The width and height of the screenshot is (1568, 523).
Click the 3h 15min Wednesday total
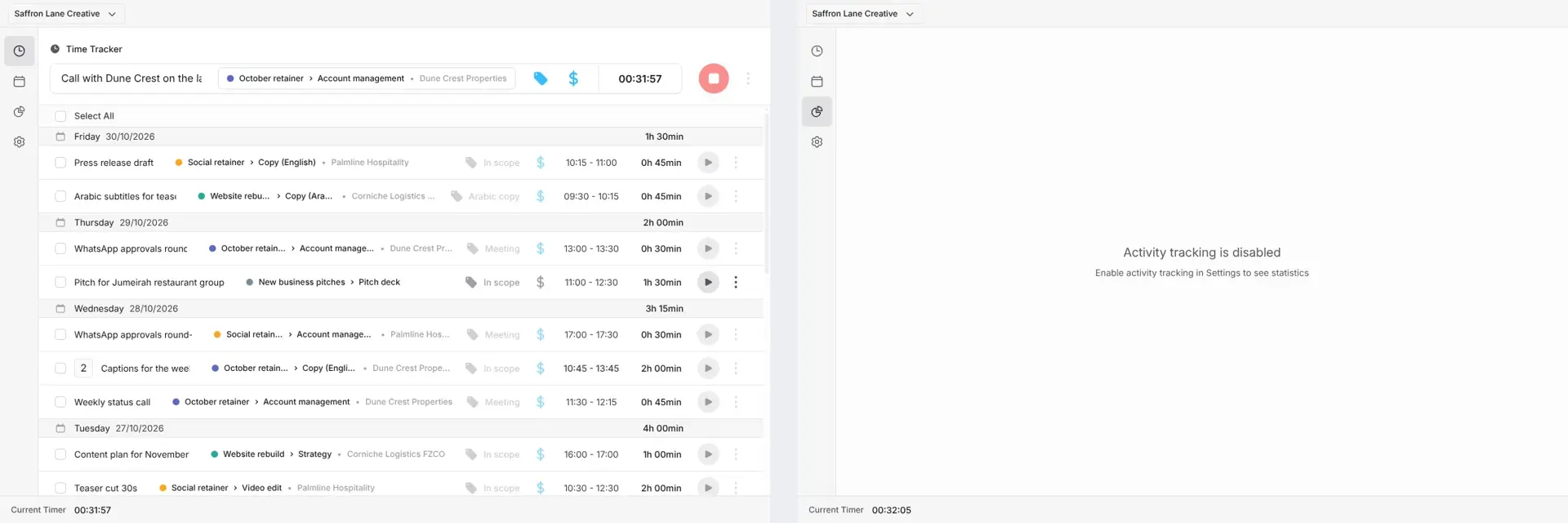click(x=664, y=309)
